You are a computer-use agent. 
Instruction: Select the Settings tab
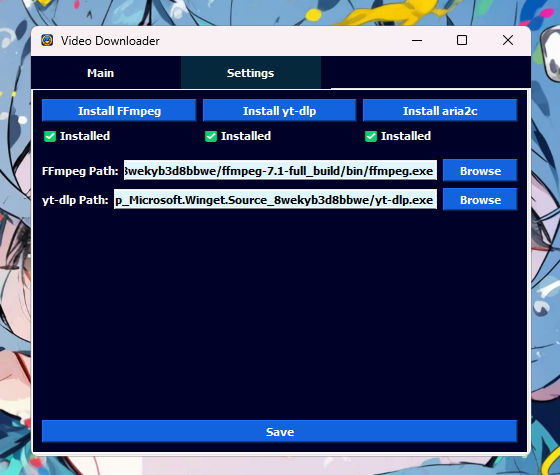click(x=251, y=73)
